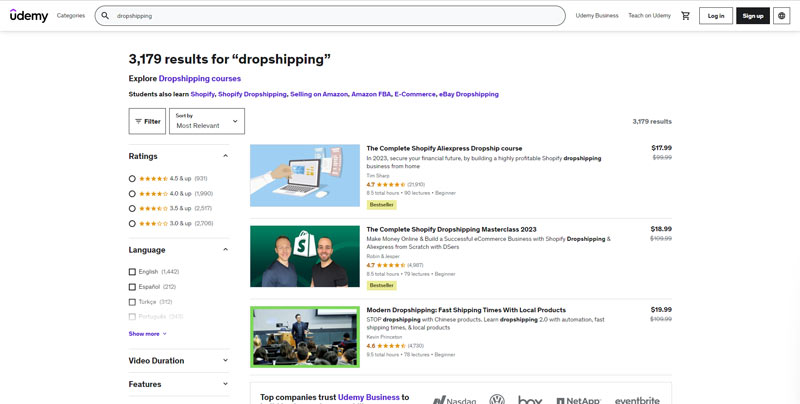The width and height of the screenshot is (800, 404).
Task: Collapse the Ratings filter section
Action: [x=225, y=156]
